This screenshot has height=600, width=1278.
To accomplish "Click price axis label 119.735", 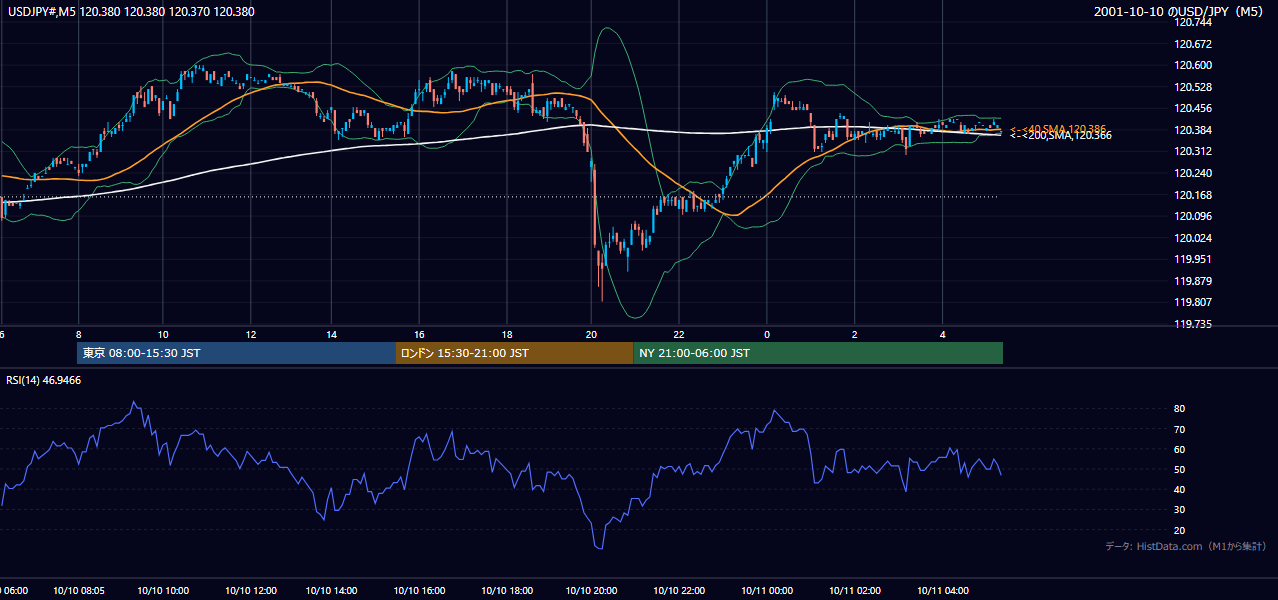I will pos(1193,324).
